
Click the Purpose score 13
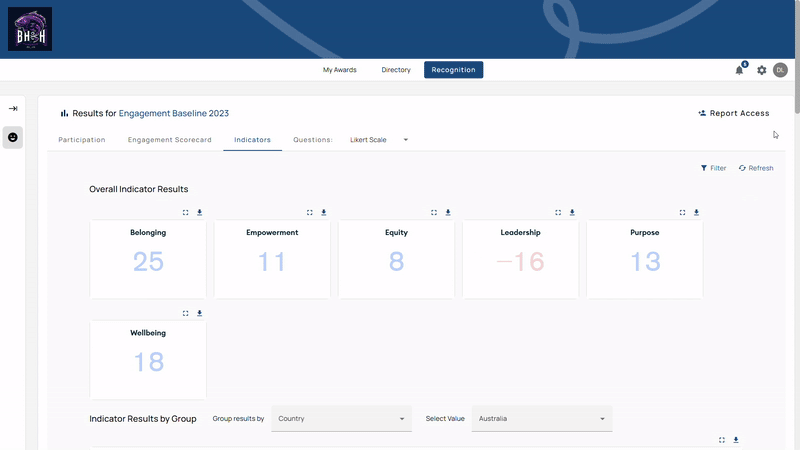(645, 262)
